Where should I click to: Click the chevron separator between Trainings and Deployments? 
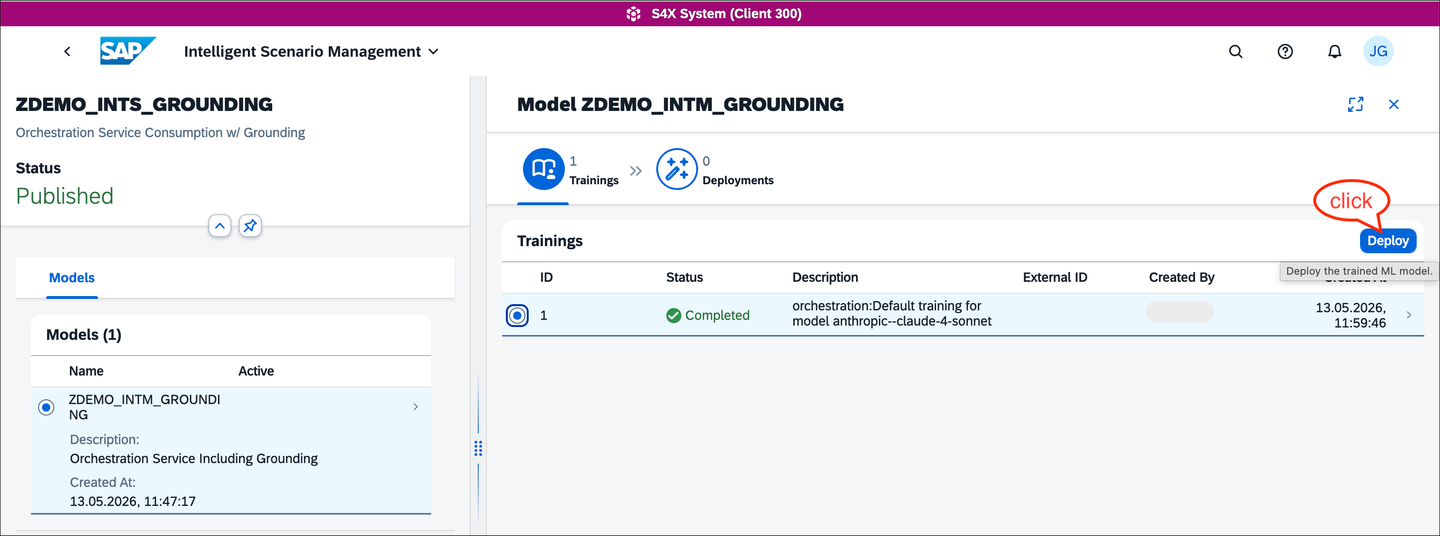click(636, 170)
